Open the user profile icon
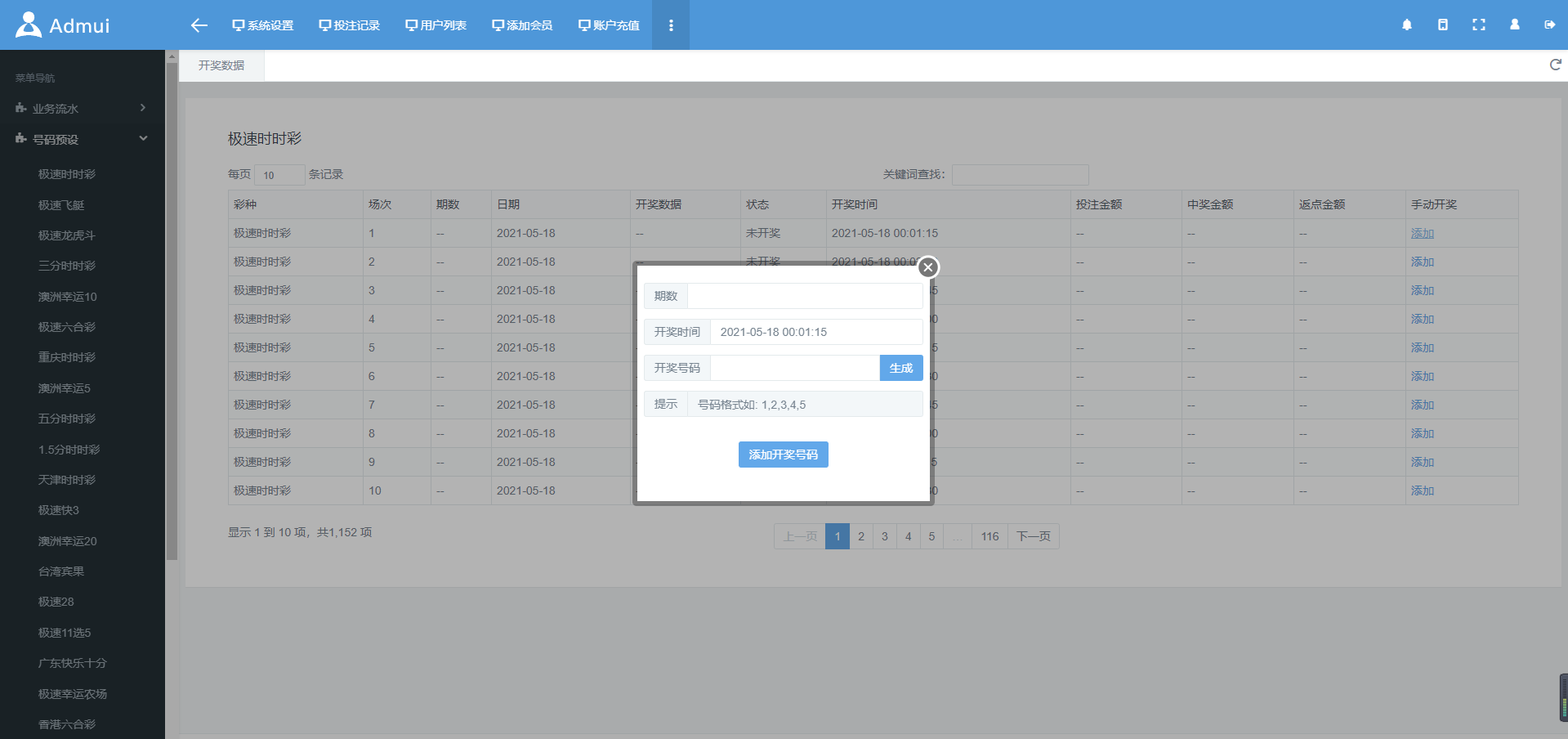1568x739 pixels. point(1514,25)
